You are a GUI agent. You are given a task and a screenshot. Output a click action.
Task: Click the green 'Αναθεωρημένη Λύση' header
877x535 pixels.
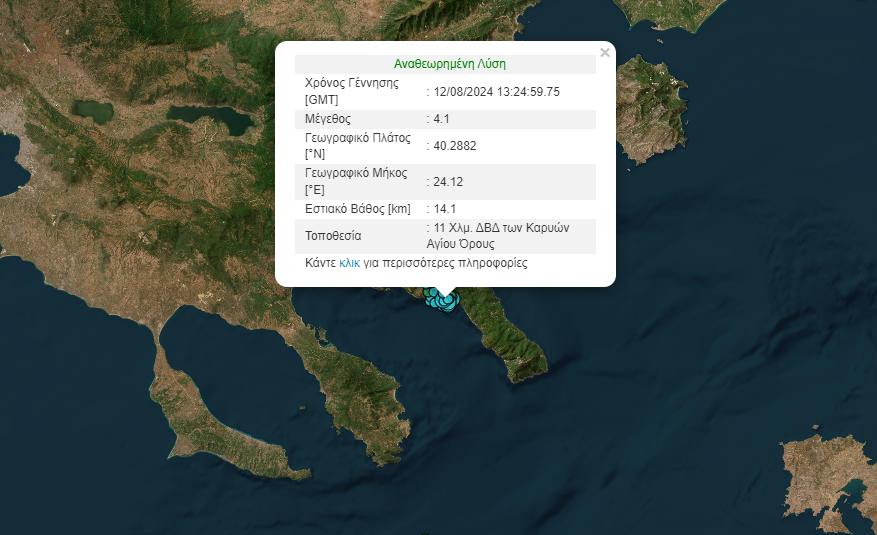449,64
